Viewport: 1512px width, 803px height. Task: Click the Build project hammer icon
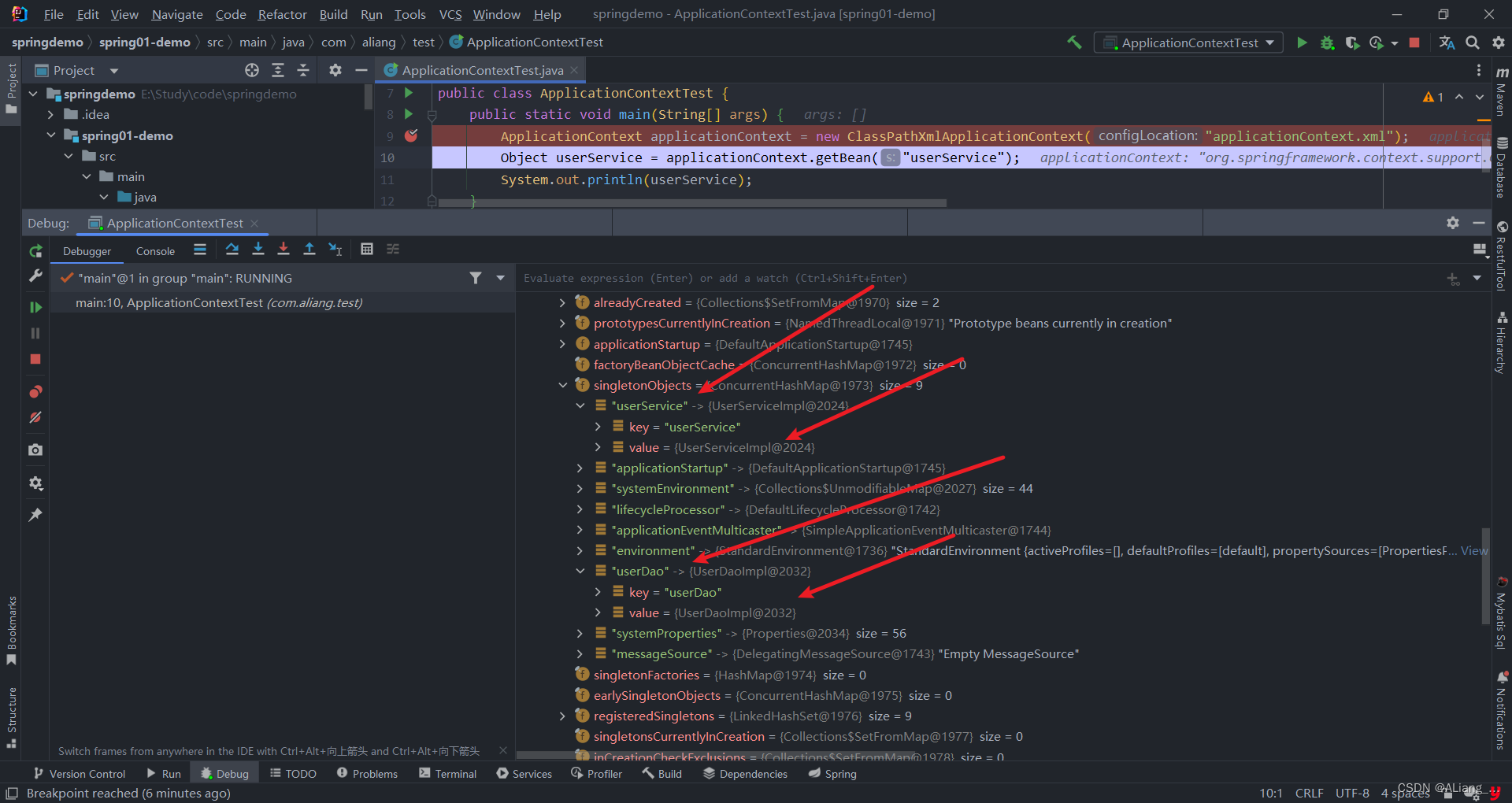coord(1074,43)
